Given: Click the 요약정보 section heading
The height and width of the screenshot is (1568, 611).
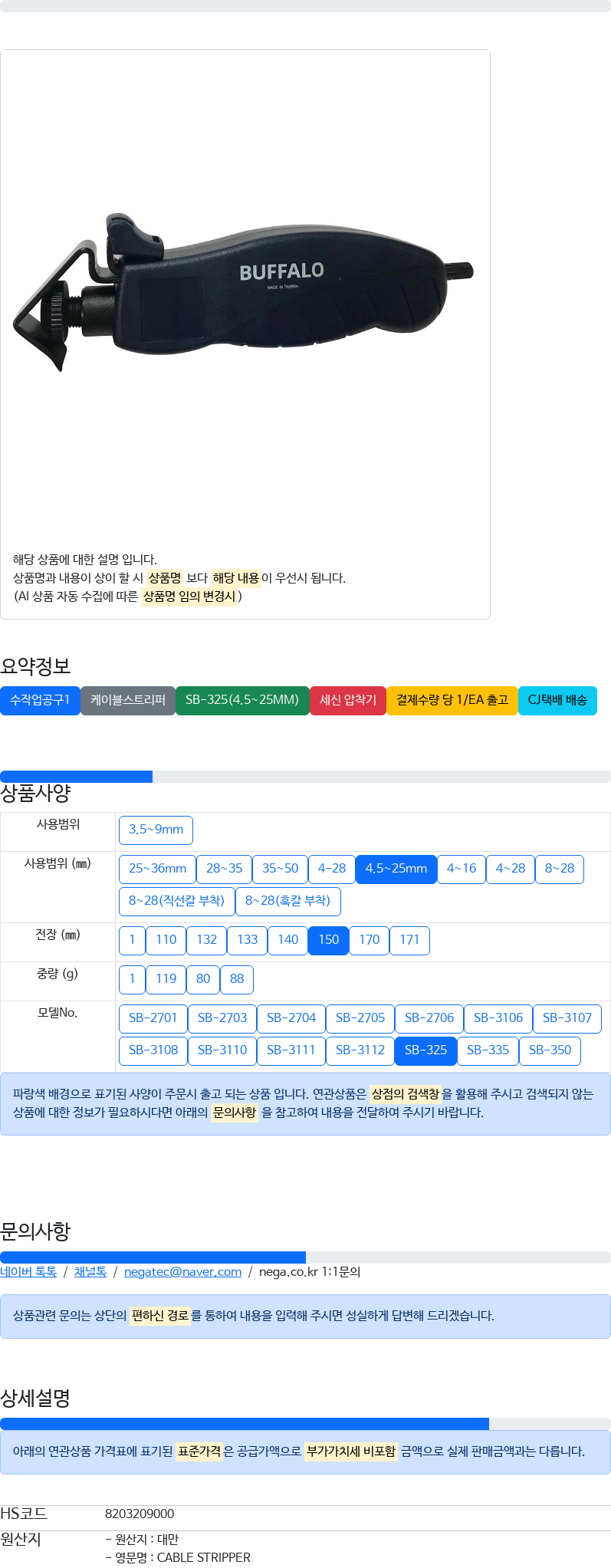Looking at the screenshot, I should coord(35,666).
